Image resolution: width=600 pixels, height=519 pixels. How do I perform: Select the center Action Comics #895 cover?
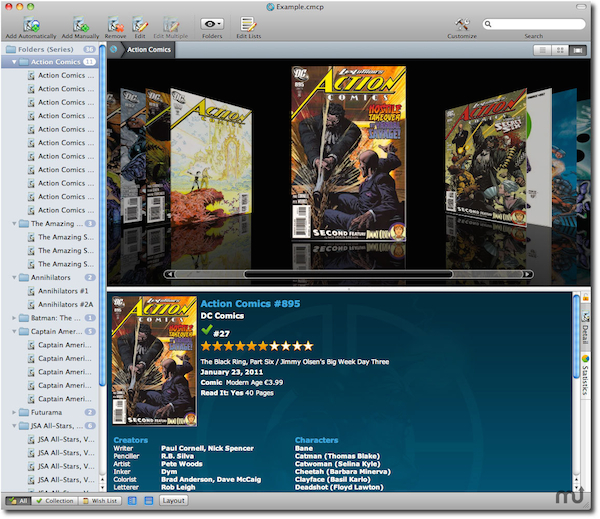349,153
